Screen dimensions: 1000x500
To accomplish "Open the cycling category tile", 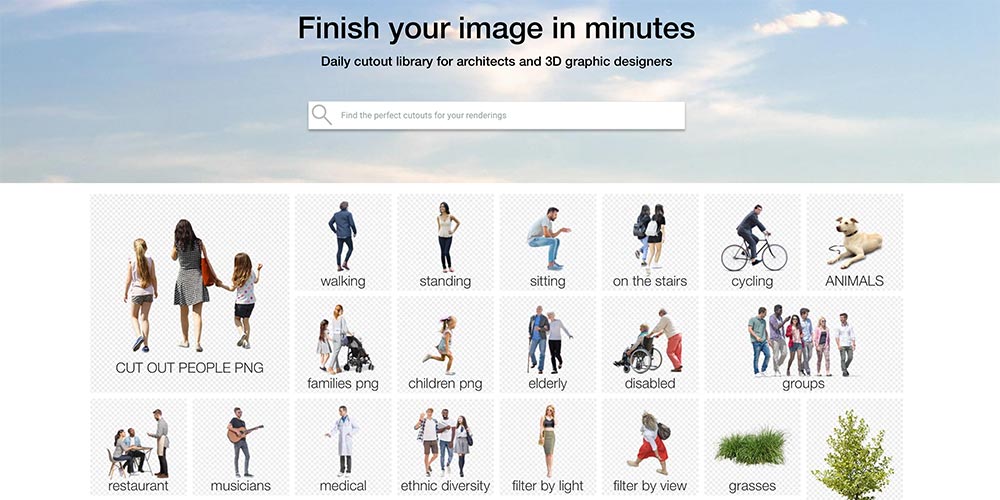I will [x=753, y=242].
